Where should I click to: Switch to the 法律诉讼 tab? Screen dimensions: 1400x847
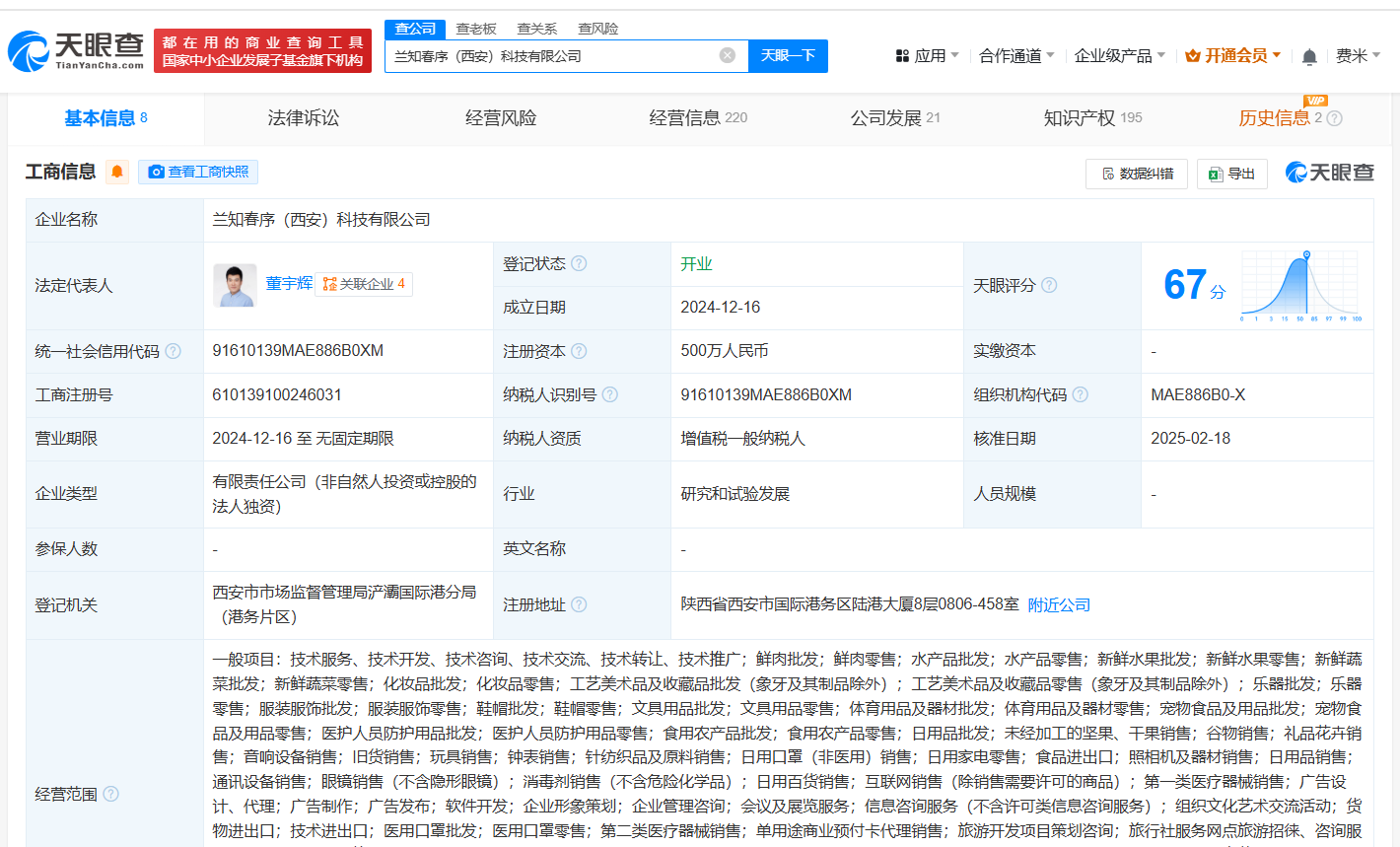(303, 118)
